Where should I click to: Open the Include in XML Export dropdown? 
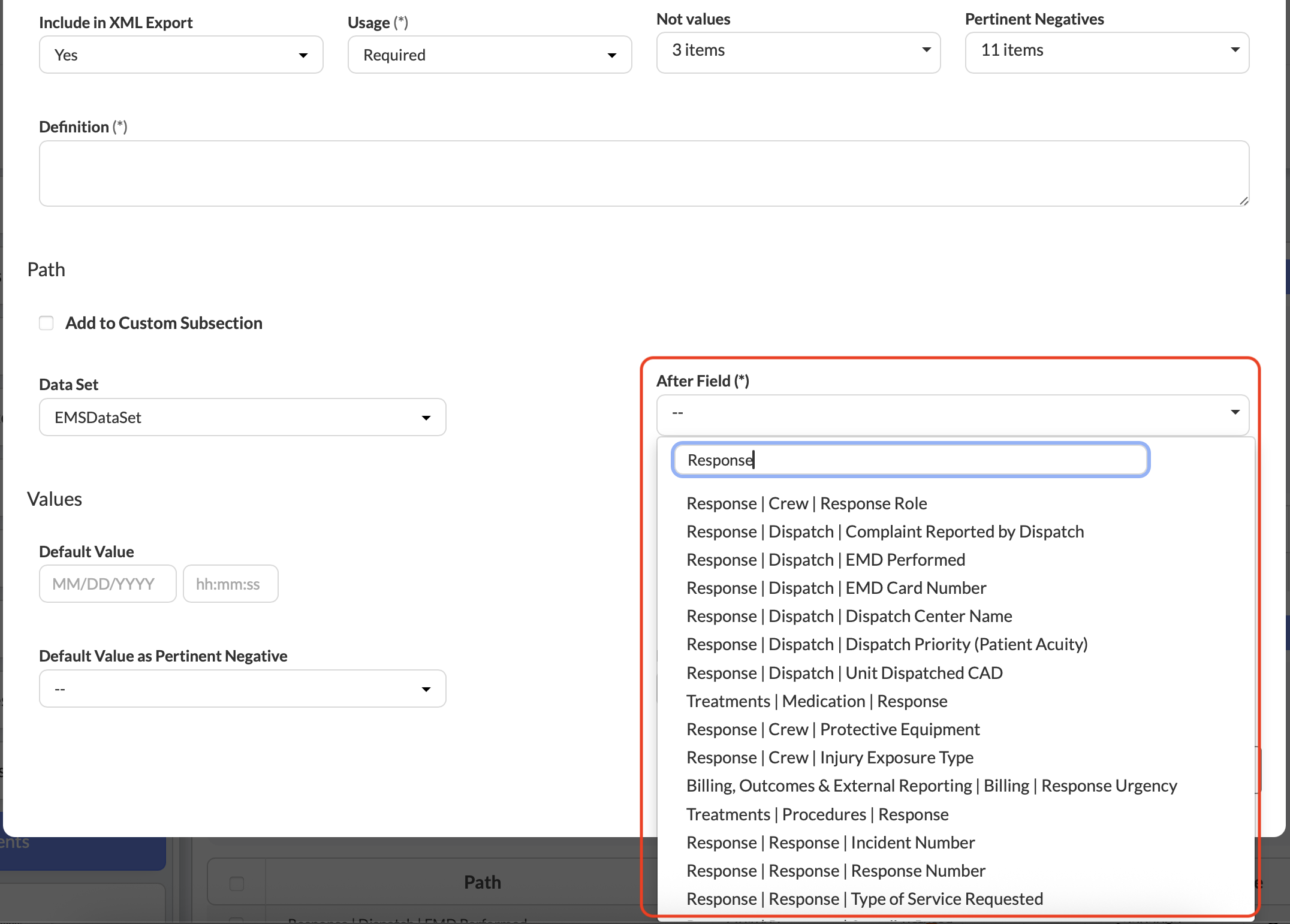coord(181,55)
